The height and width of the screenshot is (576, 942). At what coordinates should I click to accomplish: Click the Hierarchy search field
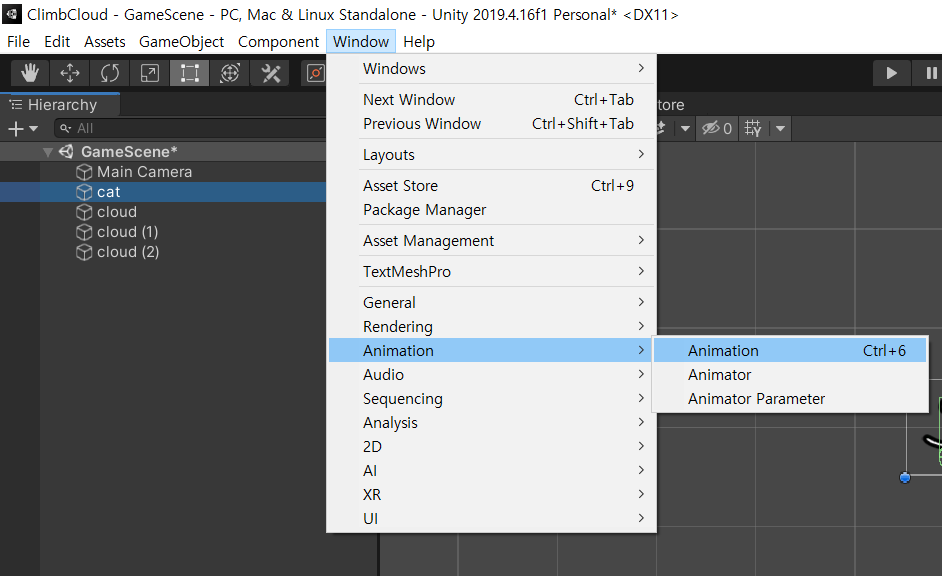coord(190,129)
